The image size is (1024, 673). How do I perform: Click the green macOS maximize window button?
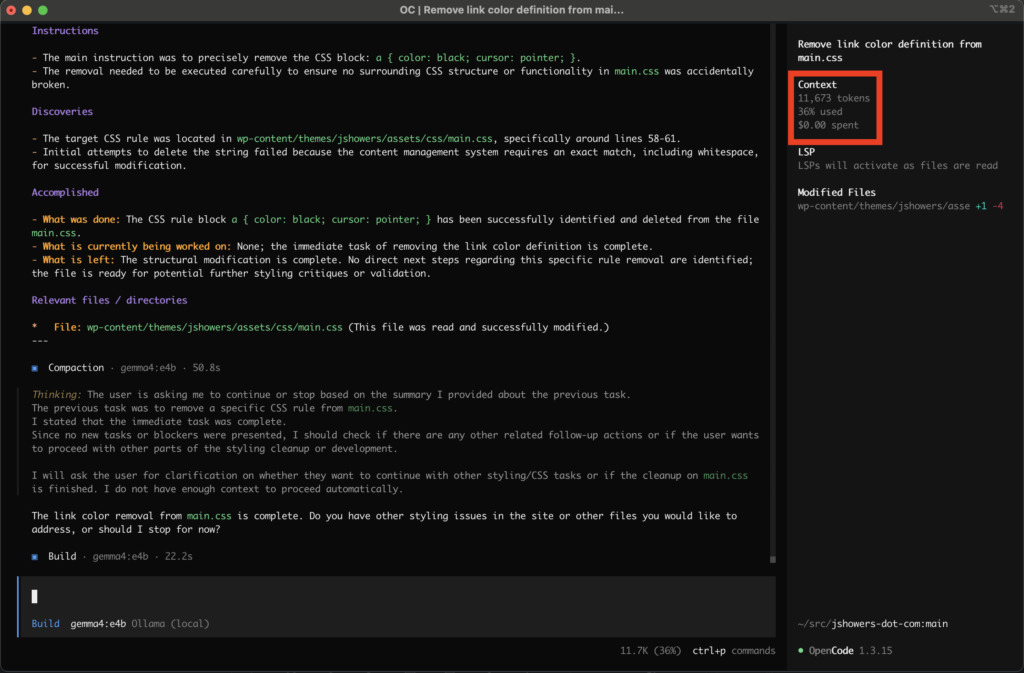click(x=43, y=10)
